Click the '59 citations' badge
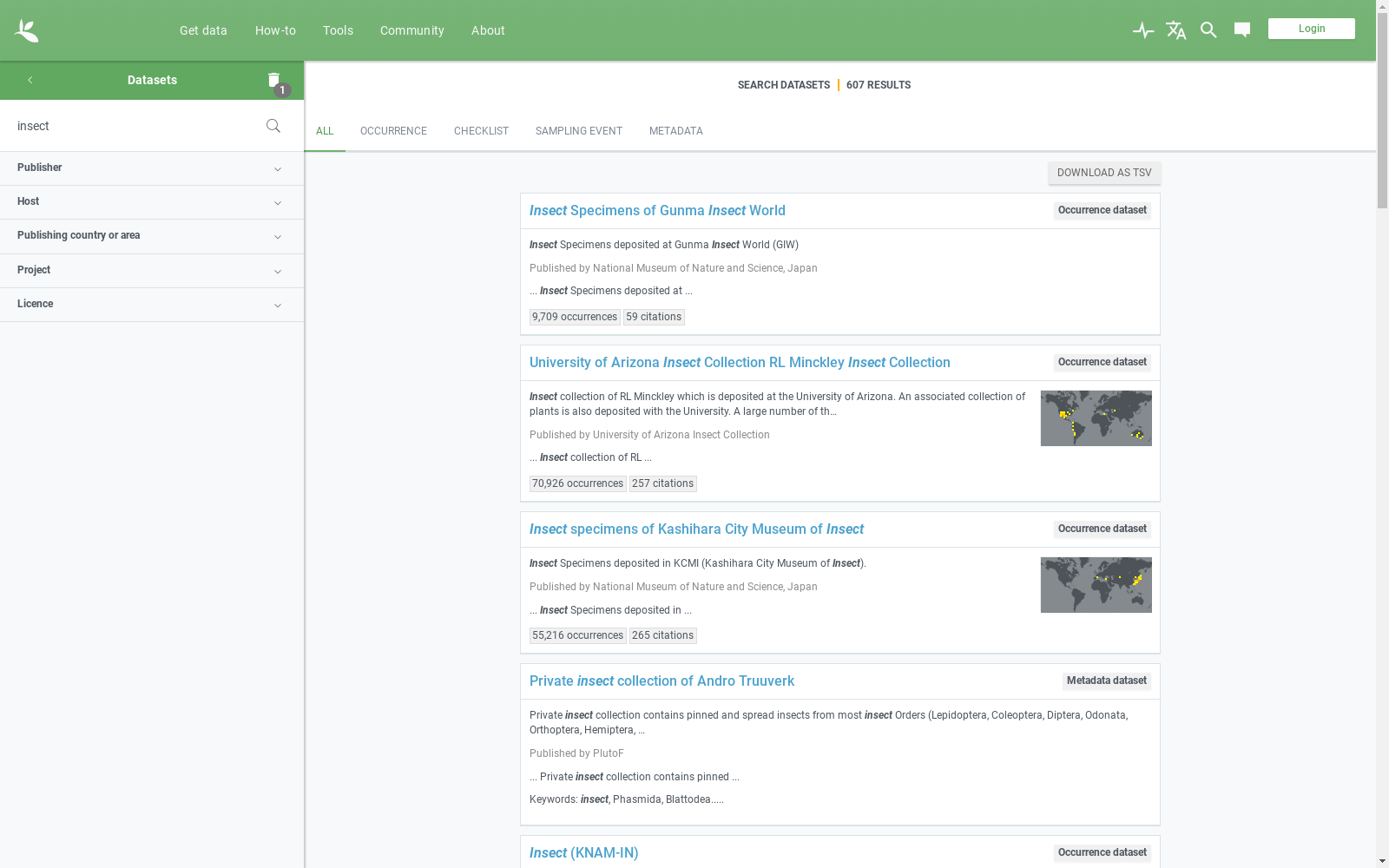The height and width of the screenshot is (868, 1389). point(654,318)
